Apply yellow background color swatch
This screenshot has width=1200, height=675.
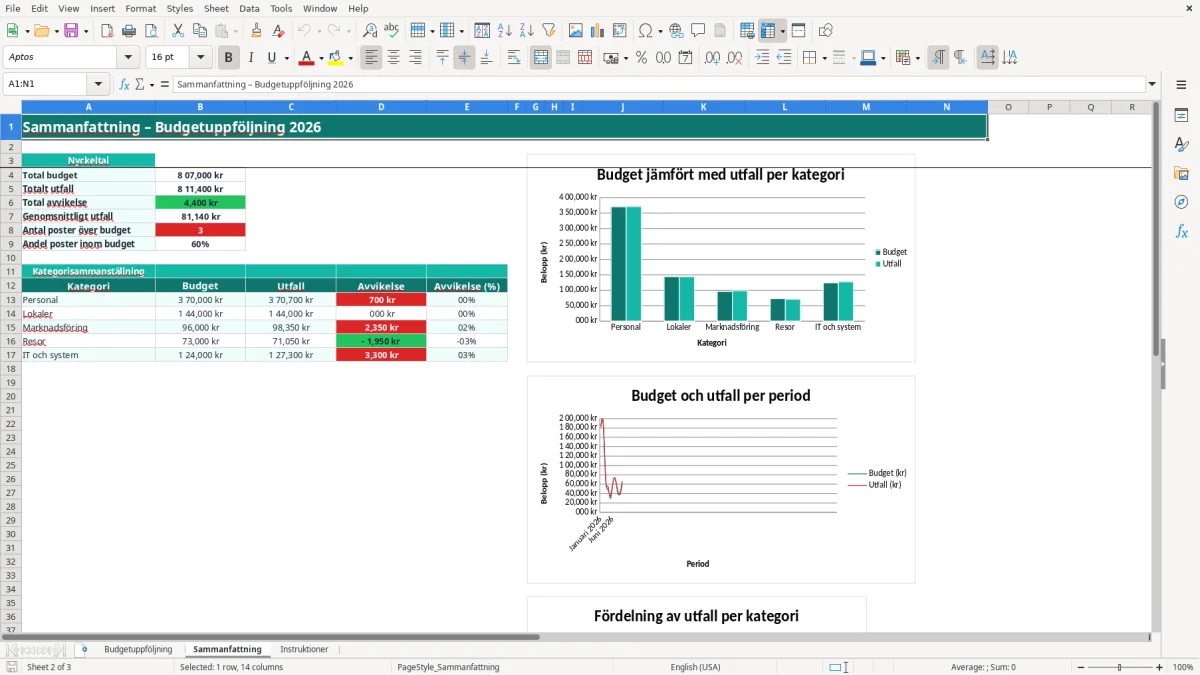coord(336,58)
